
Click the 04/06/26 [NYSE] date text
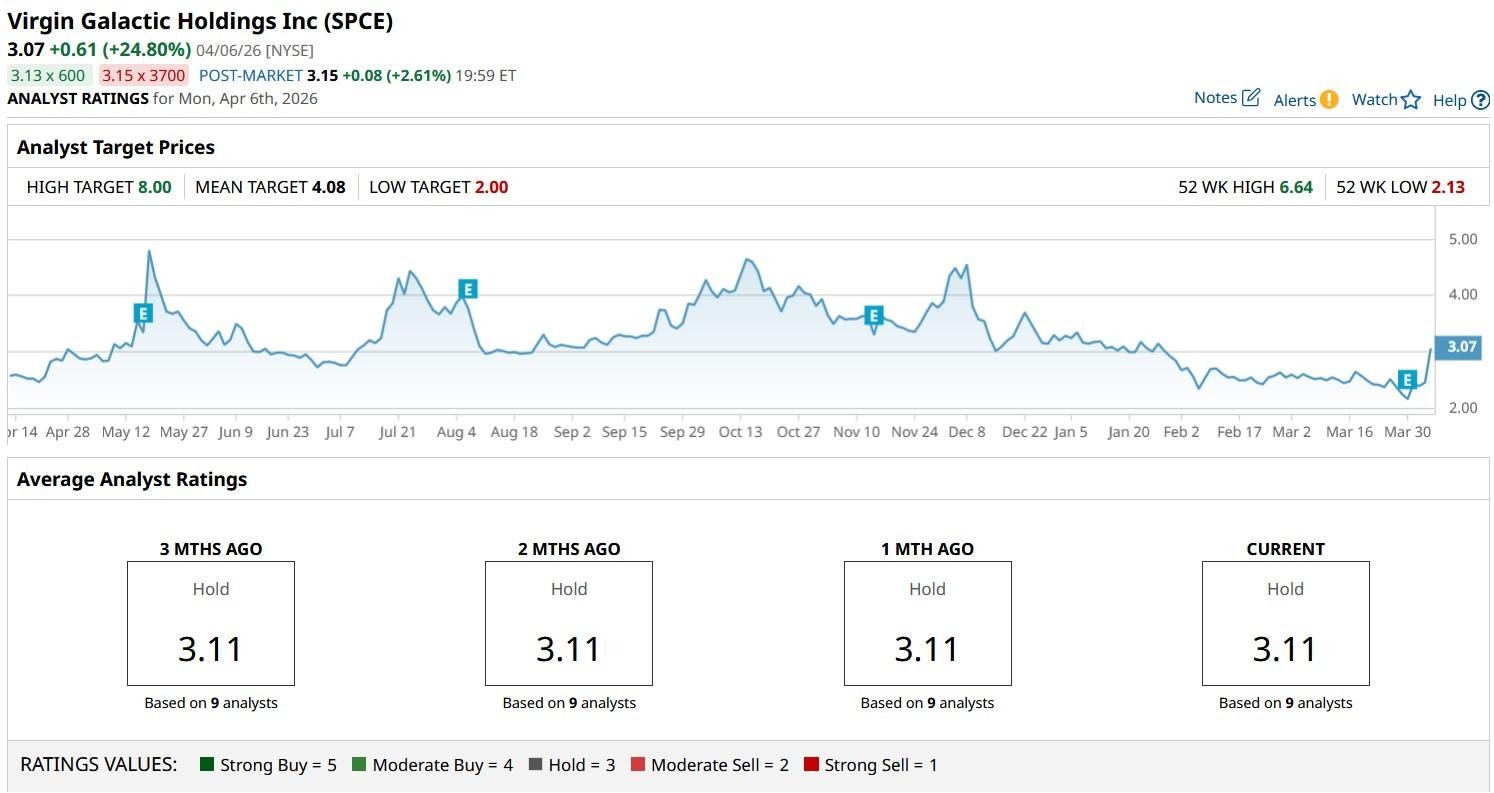click(x=255, y=50)
